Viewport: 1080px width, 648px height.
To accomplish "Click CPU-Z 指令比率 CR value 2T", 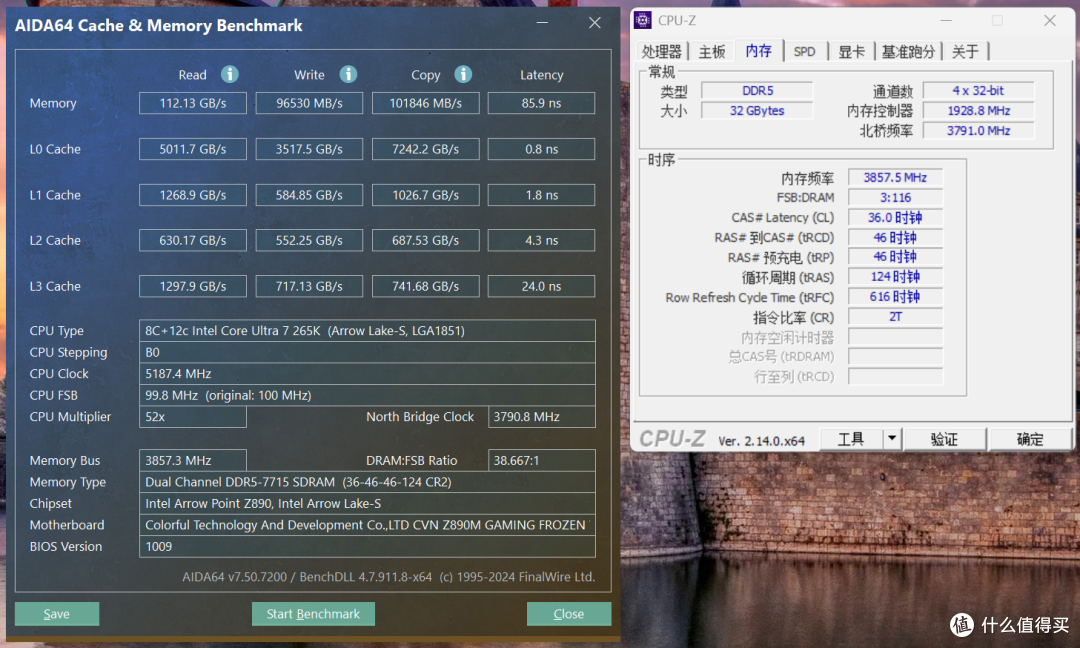I will click(895, 317).
